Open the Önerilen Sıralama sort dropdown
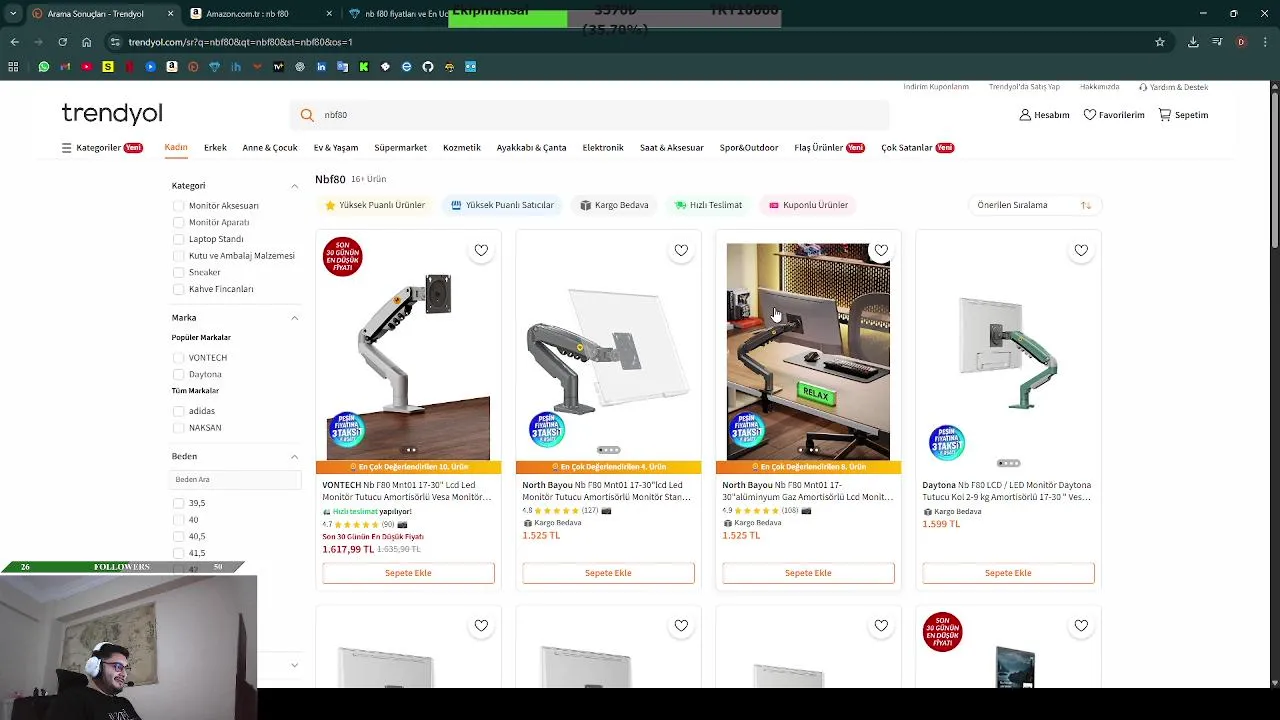 tap(1034, 205)
